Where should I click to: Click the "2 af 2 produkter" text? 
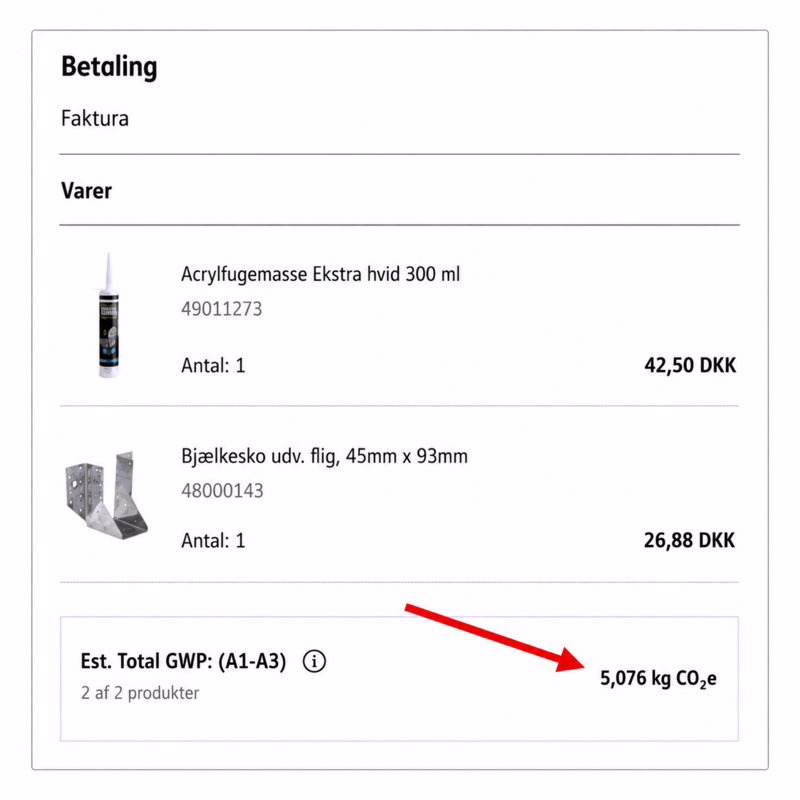[x=140, y=693]
